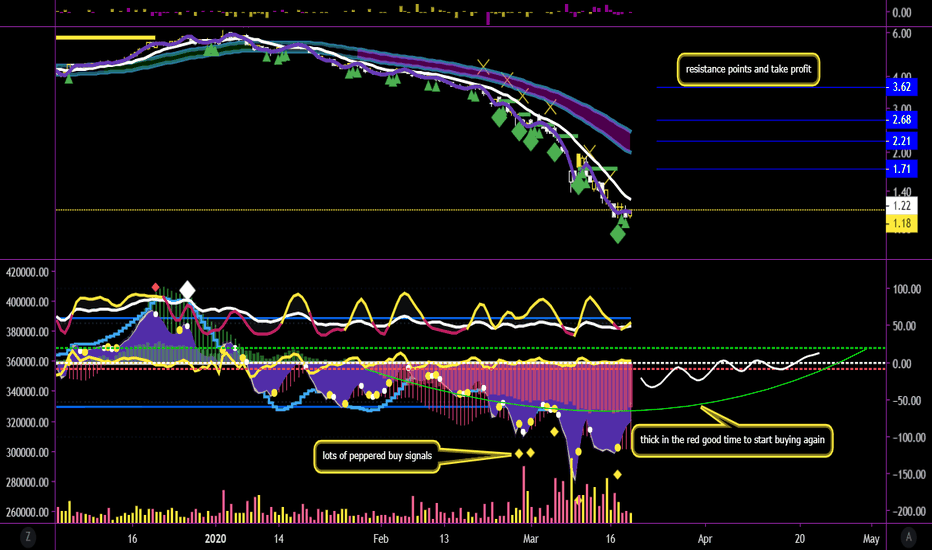932x550 pixels.
Task: Click the 320000.00 left scale value
Action: point(27,423)
